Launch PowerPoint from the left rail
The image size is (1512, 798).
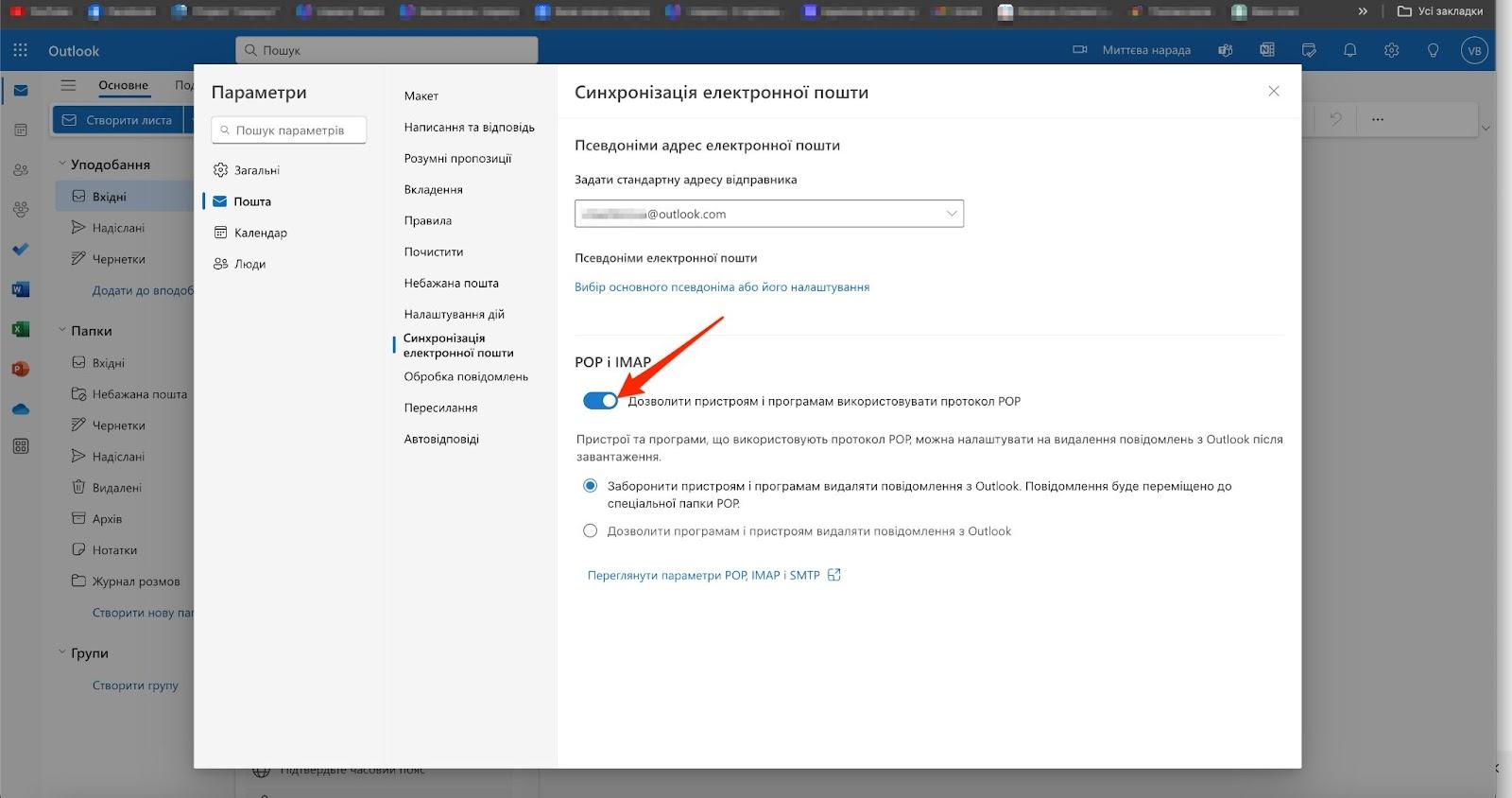click(x=21, y=369)
